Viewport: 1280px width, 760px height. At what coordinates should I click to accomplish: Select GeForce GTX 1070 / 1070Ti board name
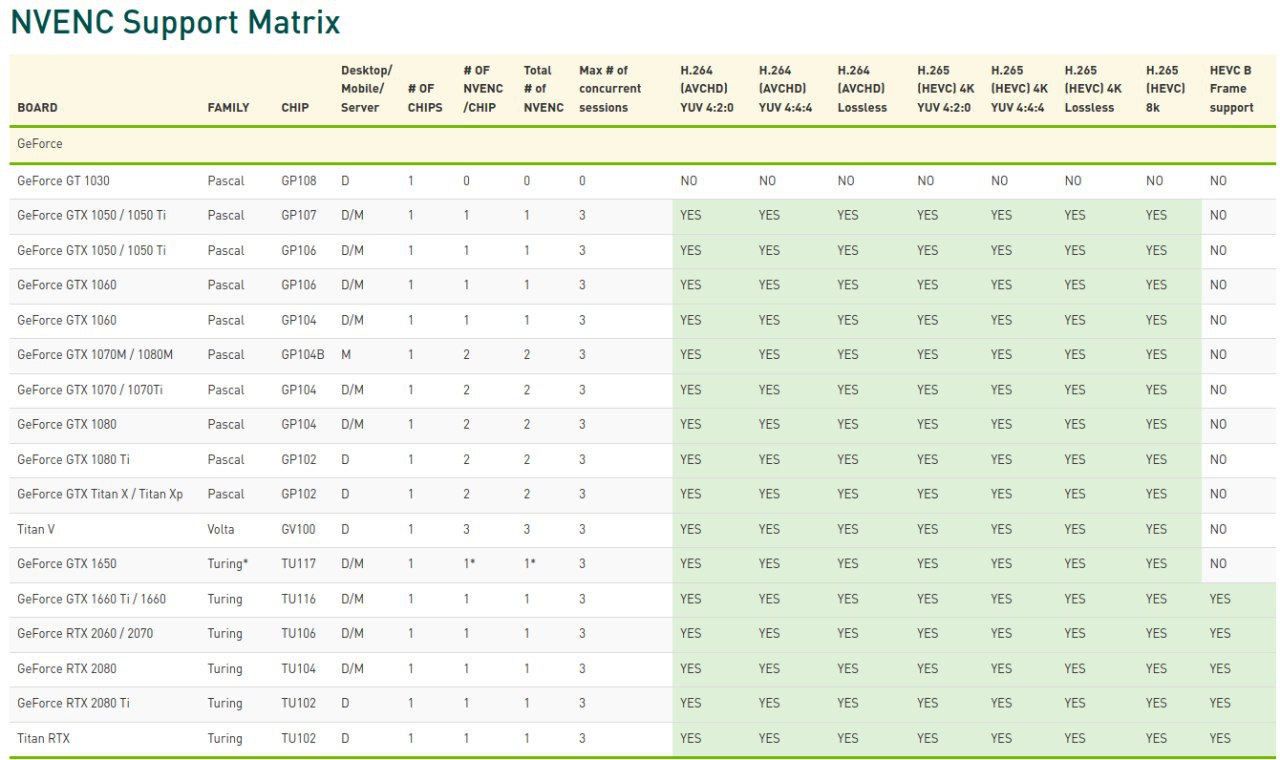[x=90, y=390]
